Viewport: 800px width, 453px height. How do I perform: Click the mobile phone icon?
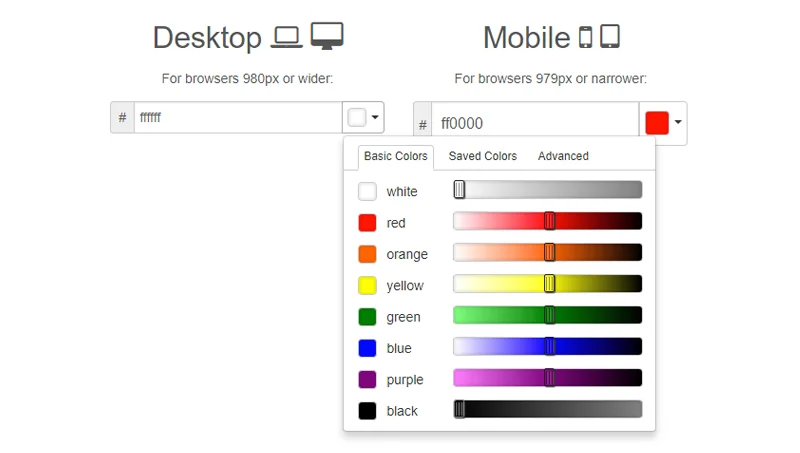(586, 37)
